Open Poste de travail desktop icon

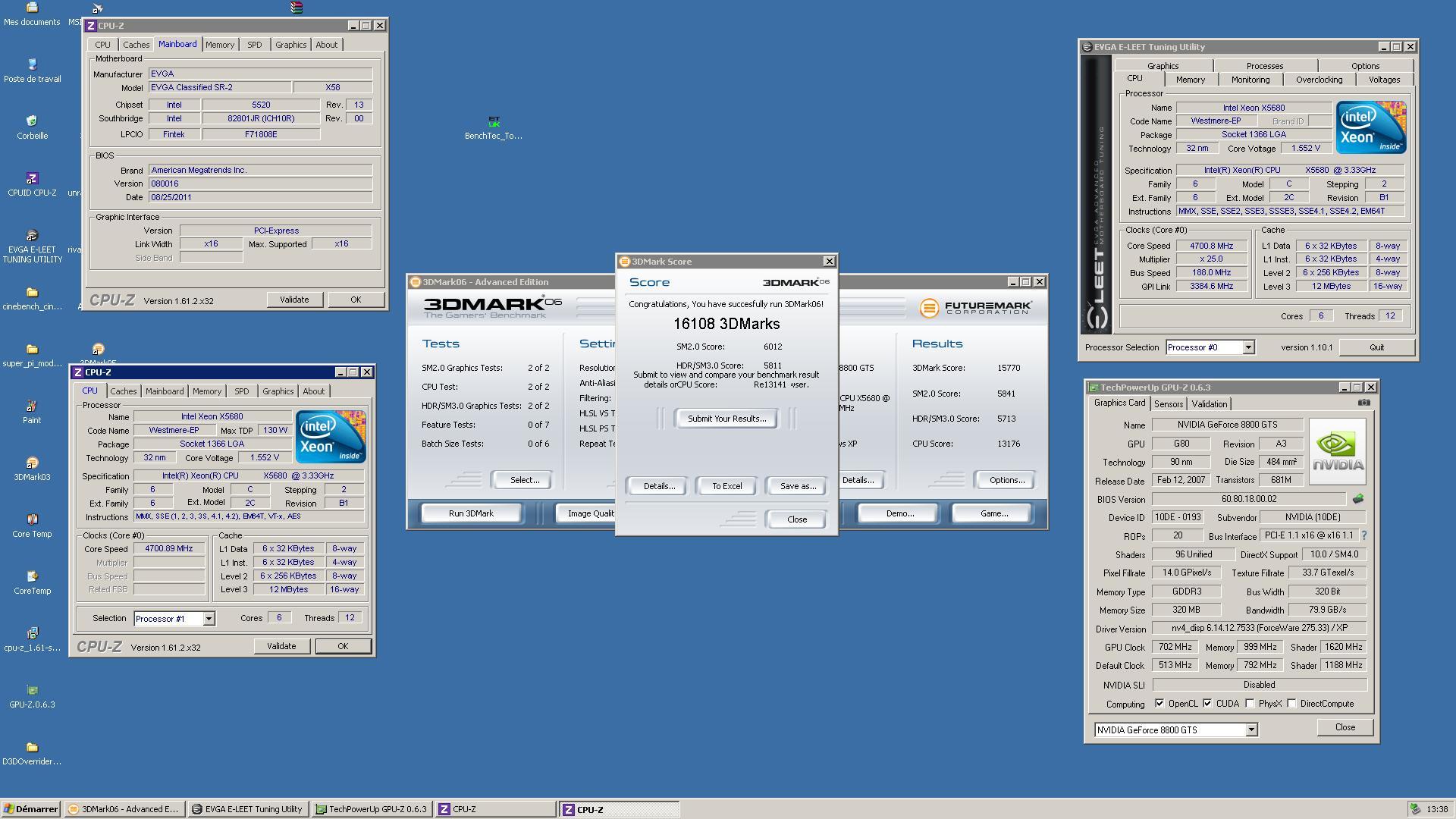pyautogui.click(x=32, y=71)
